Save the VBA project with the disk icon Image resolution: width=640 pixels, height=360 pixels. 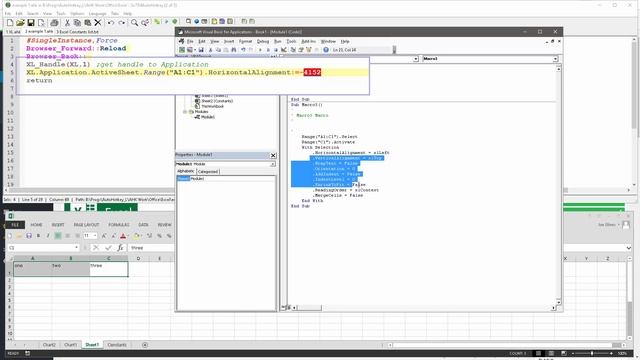[201, 50]
